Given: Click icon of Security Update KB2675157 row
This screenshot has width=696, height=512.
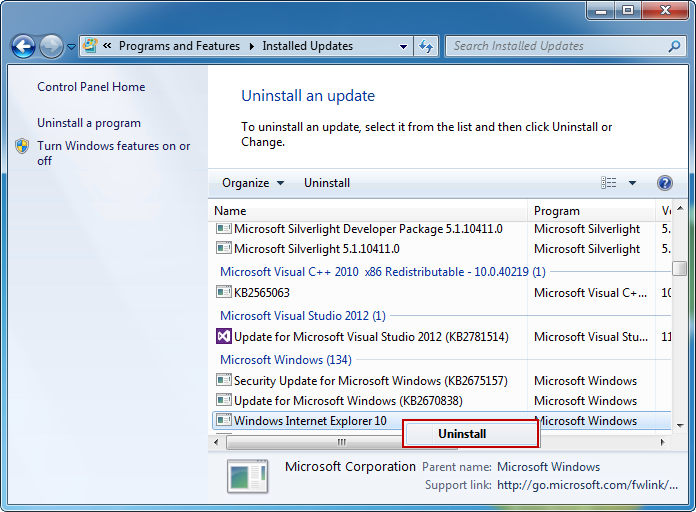Looking at the screenshot, I should click(x=224, y=380).
